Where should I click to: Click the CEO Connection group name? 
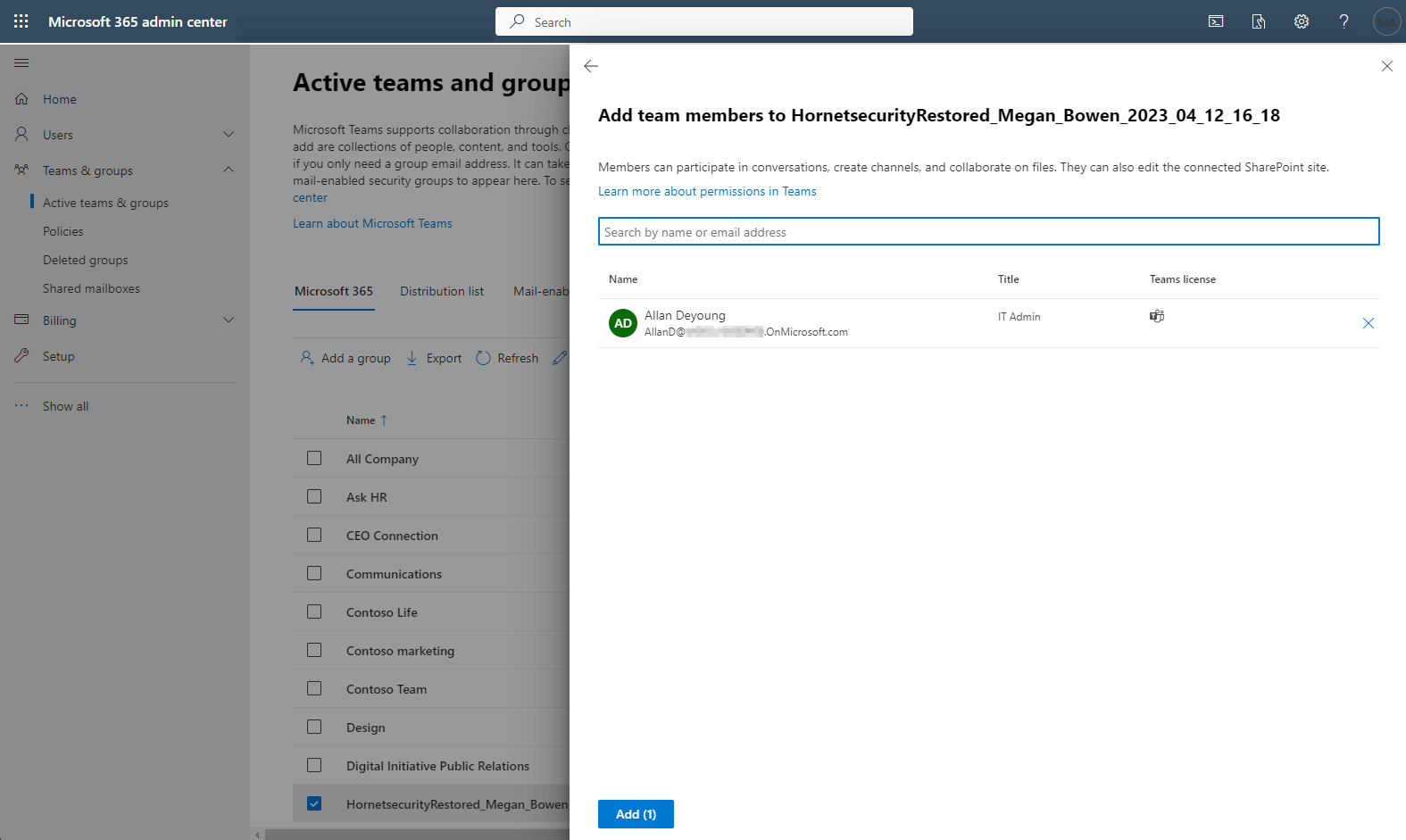tap(392, 536)
